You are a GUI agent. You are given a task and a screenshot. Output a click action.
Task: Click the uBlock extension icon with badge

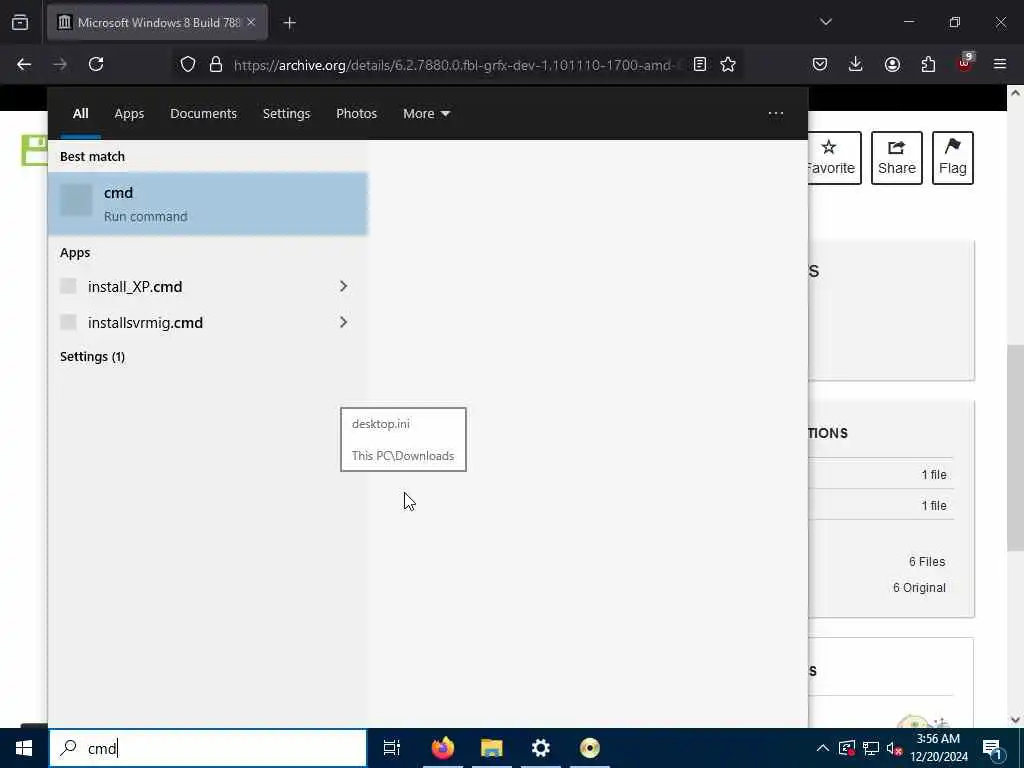click(965, 63)
